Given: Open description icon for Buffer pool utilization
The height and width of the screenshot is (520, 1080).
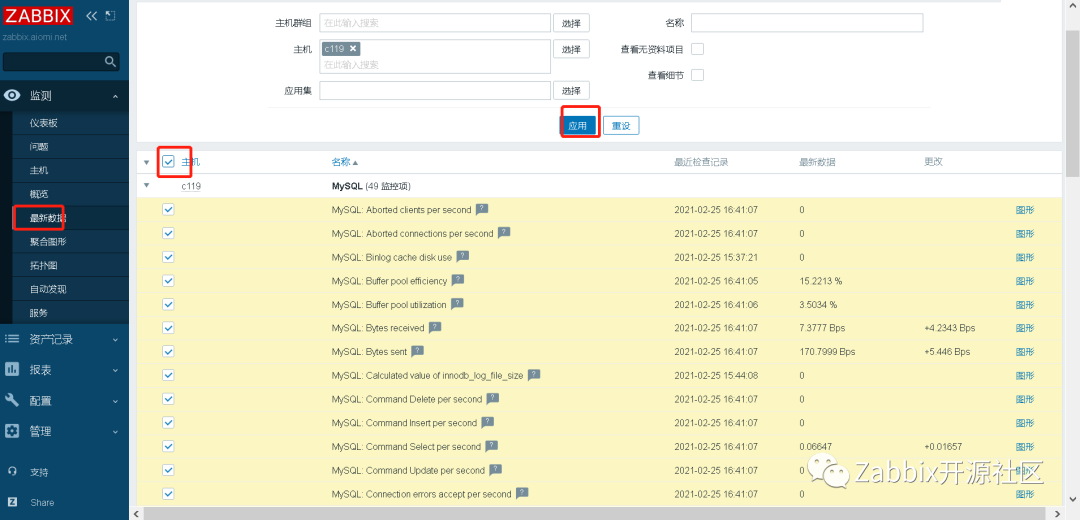Looking at the screenshot, I should [457, 304].
